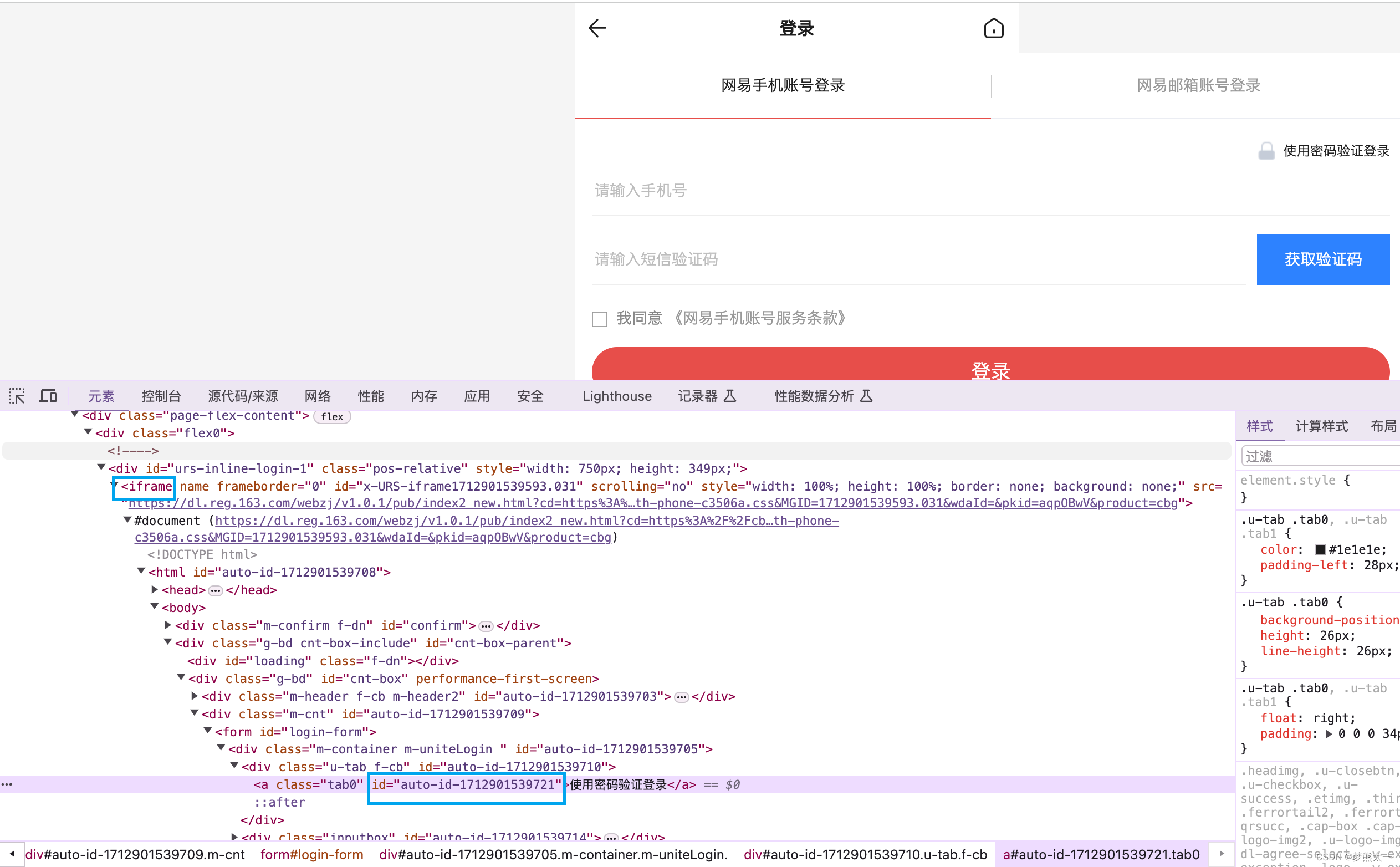The width and height of the screenshot is (1400, 867).
Task: Click the lock icon beside 使用密码验证登录
Action: pos(1267,150)
